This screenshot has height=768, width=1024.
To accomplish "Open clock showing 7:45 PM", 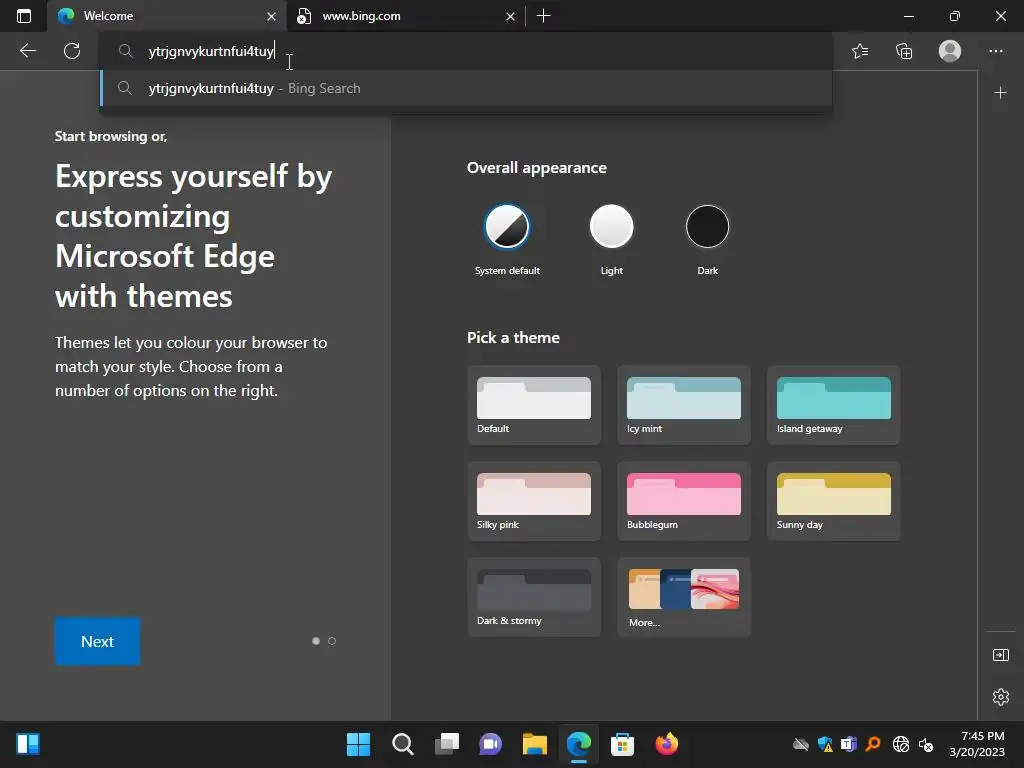I will point(977,744).
